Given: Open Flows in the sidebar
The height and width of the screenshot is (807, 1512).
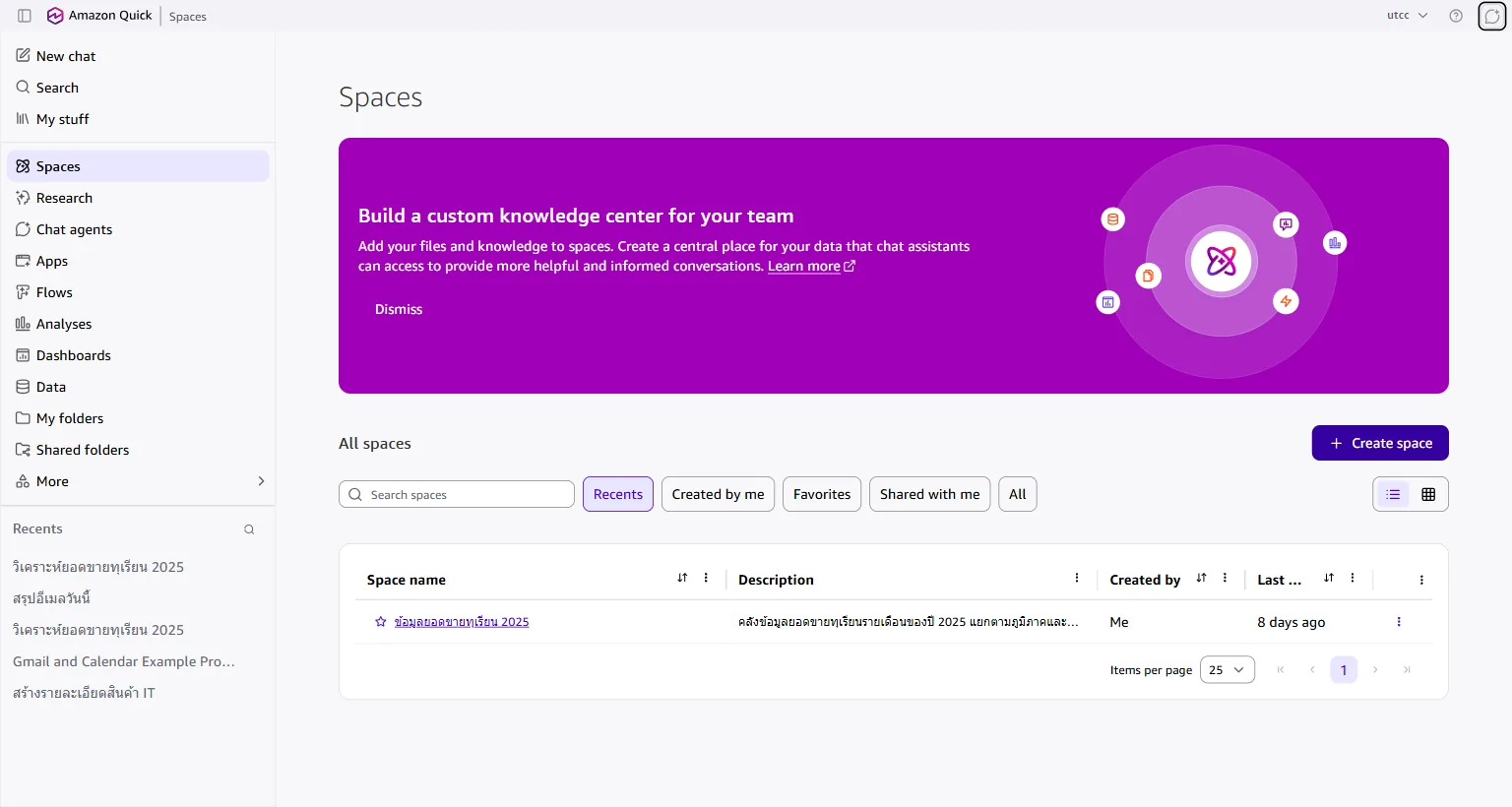Looking at the screenshot, I should pyautogui.click(x=138, y=292).
